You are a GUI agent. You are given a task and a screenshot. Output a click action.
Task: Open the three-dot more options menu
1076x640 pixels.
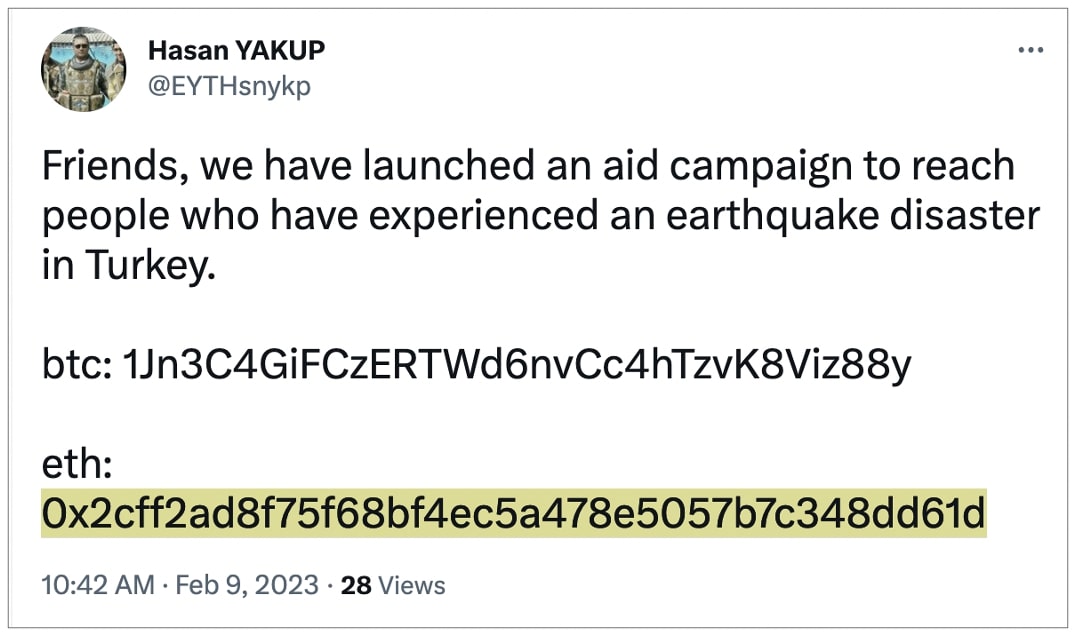click(x=1031, y=50)
